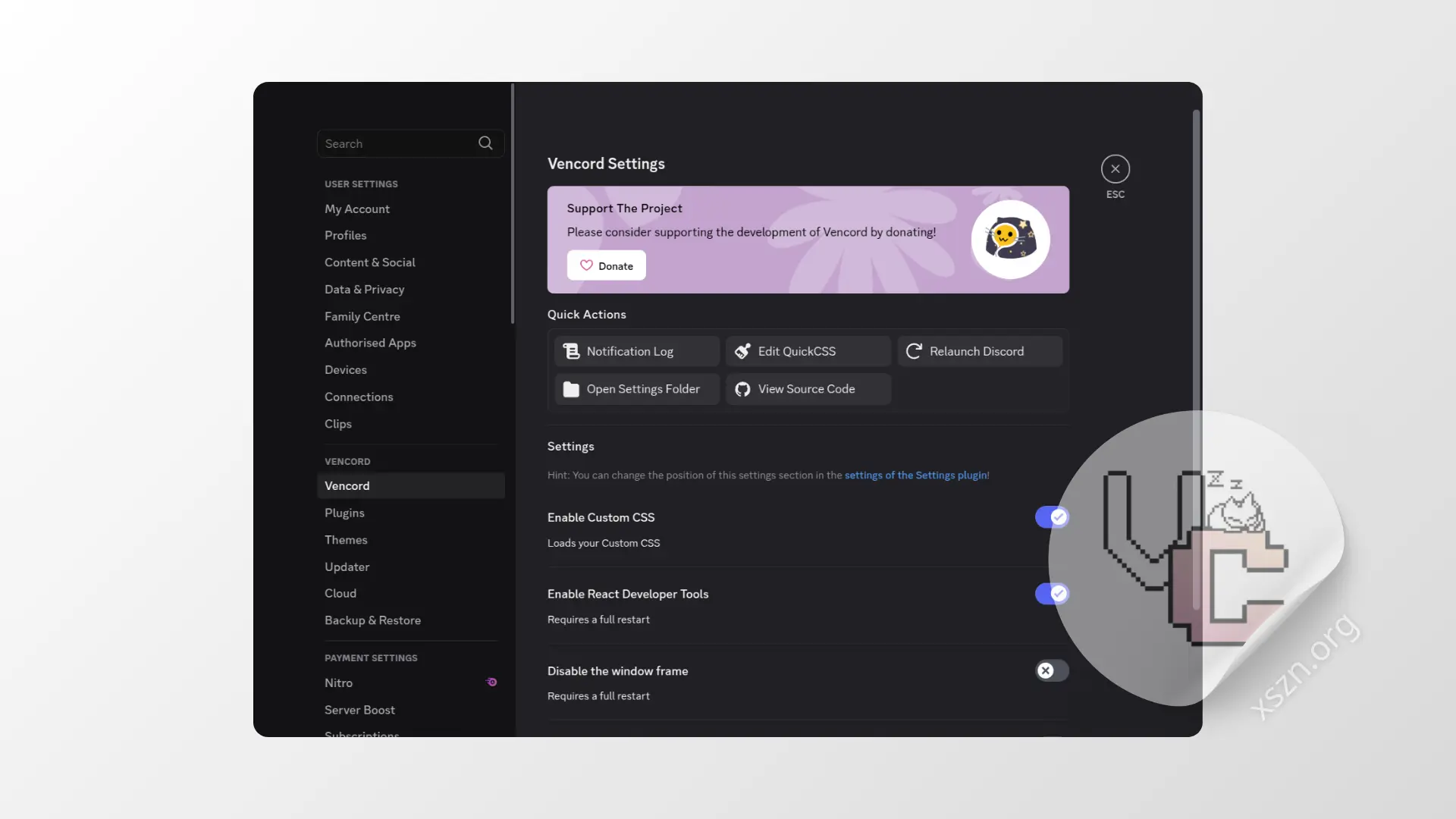Disable the Enable Custom CSS toggle
Image resolution: width=1456 pixels, height=819 pixels.
[1051, 517]
